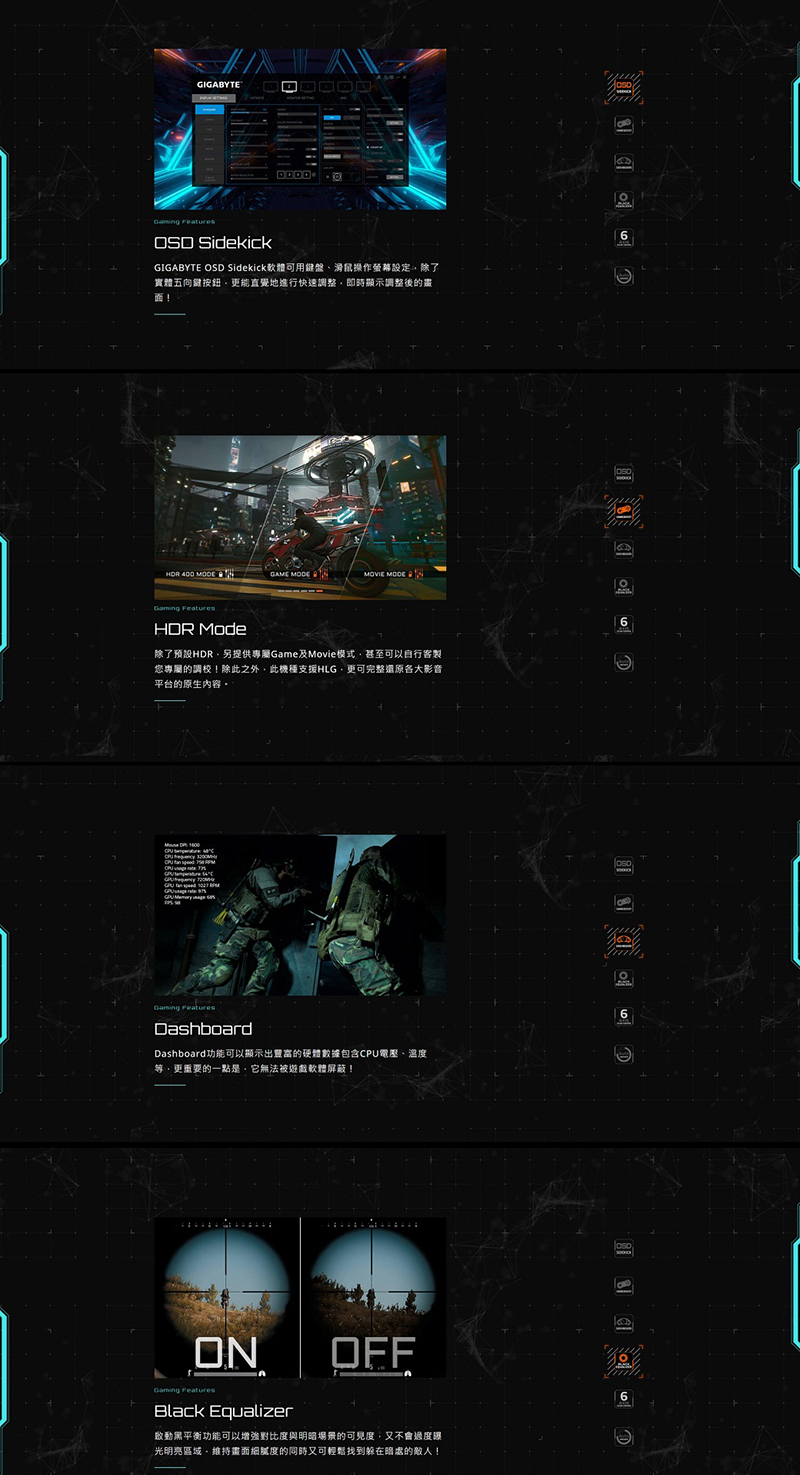The image size is (800, 1475).
Task: Open the Dashboard gauge icon in the Black Equalizer section
Action: pos(624,1323)
